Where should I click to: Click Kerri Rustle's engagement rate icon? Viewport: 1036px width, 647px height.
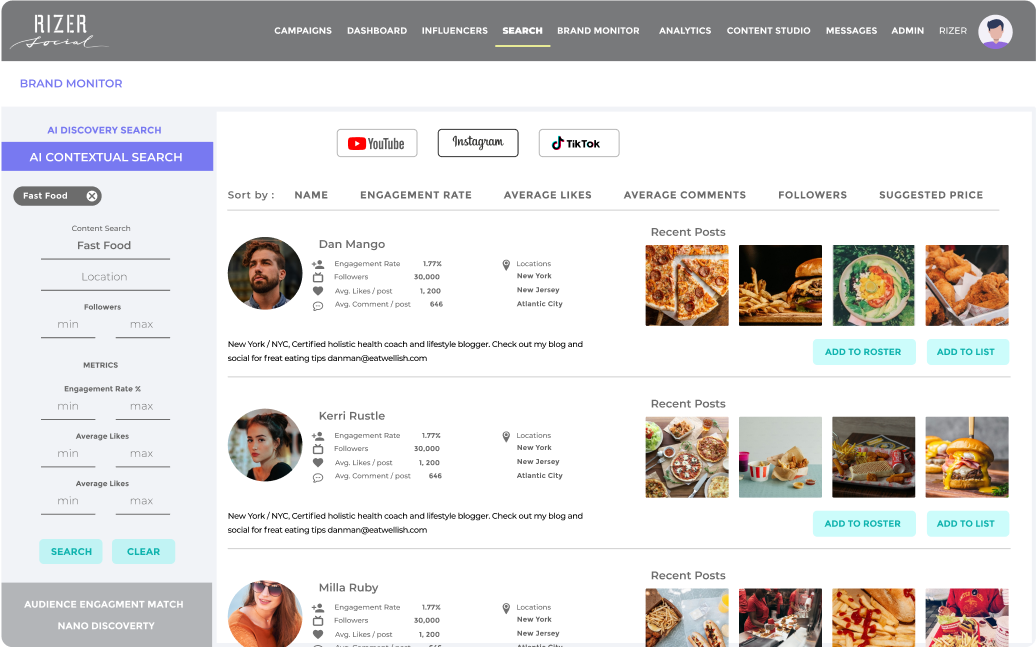coord(318,436)
